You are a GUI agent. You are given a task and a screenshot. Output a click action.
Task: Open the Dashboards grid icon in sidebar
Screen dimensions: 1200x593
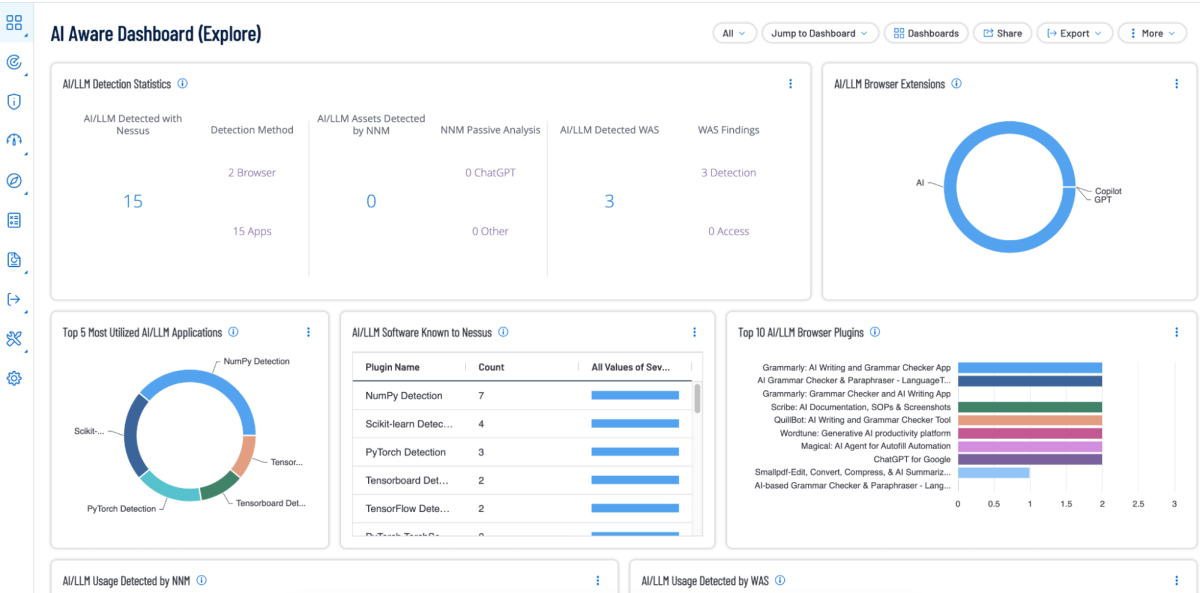14,23
